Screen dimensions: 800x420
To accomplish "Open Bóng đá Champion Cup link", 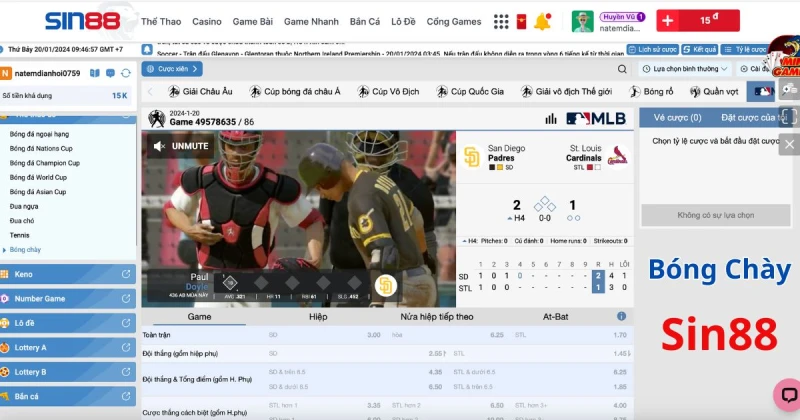I will (45, 163).
